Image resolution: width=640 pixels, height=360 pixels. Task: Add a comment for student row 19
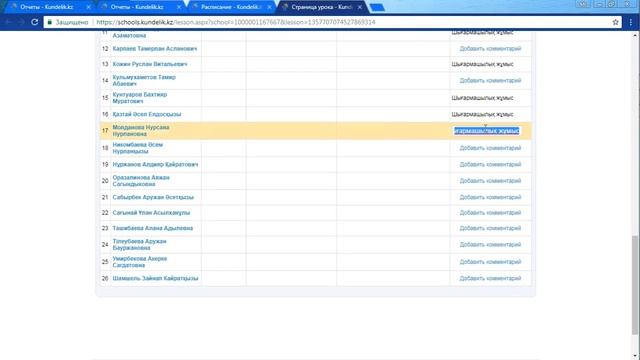[x=490, y=164]
